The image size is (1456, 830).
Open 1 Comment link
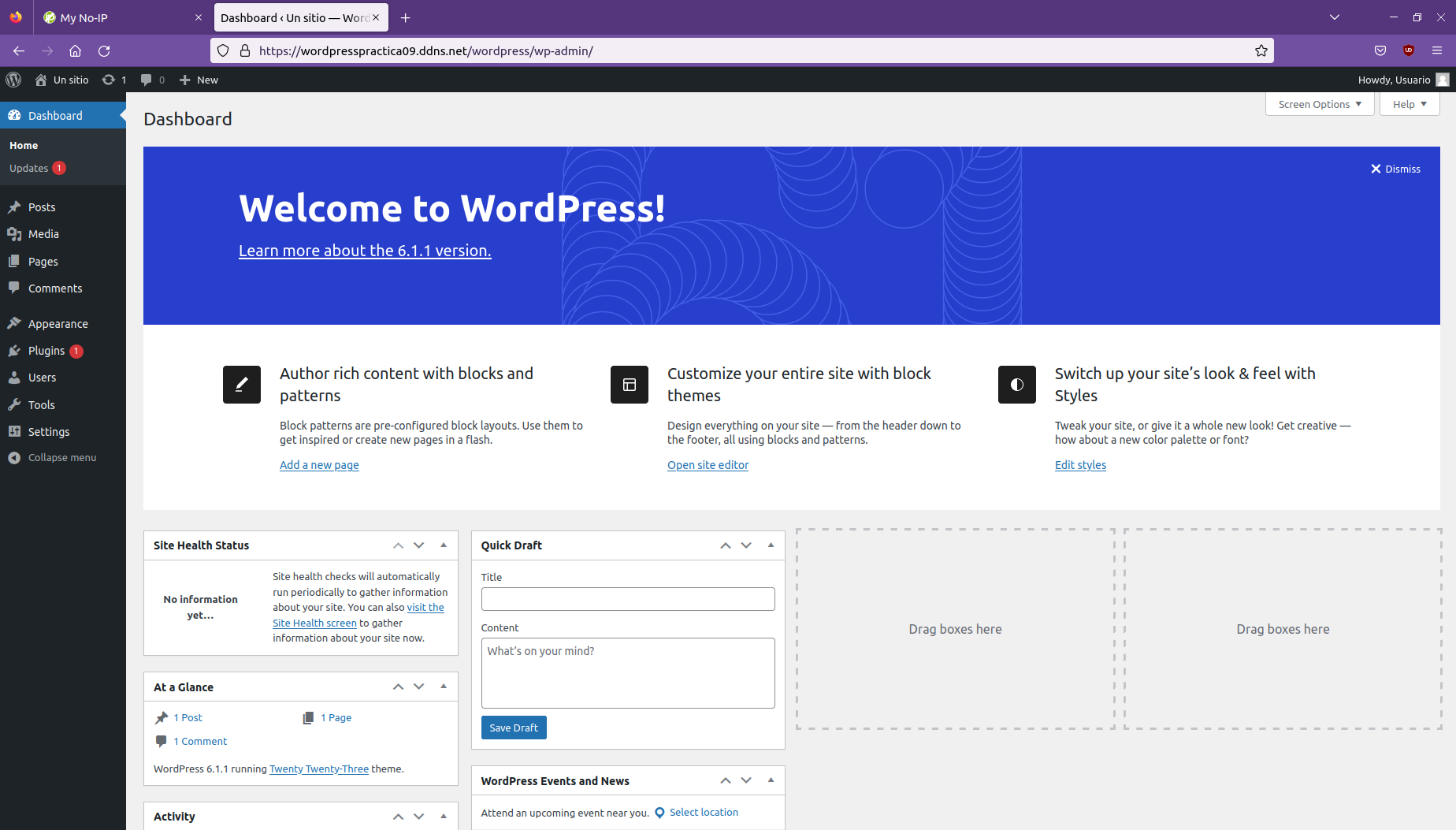200,742
